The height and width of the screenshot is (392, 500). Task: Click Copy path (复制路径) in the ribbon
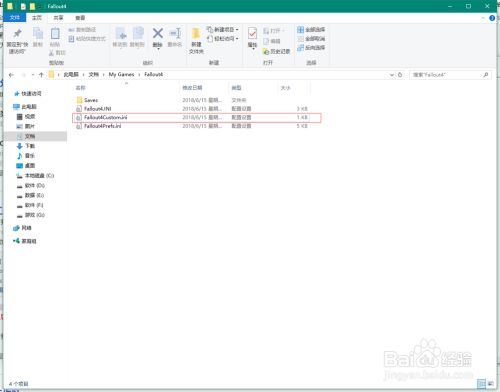click(82, 30)
